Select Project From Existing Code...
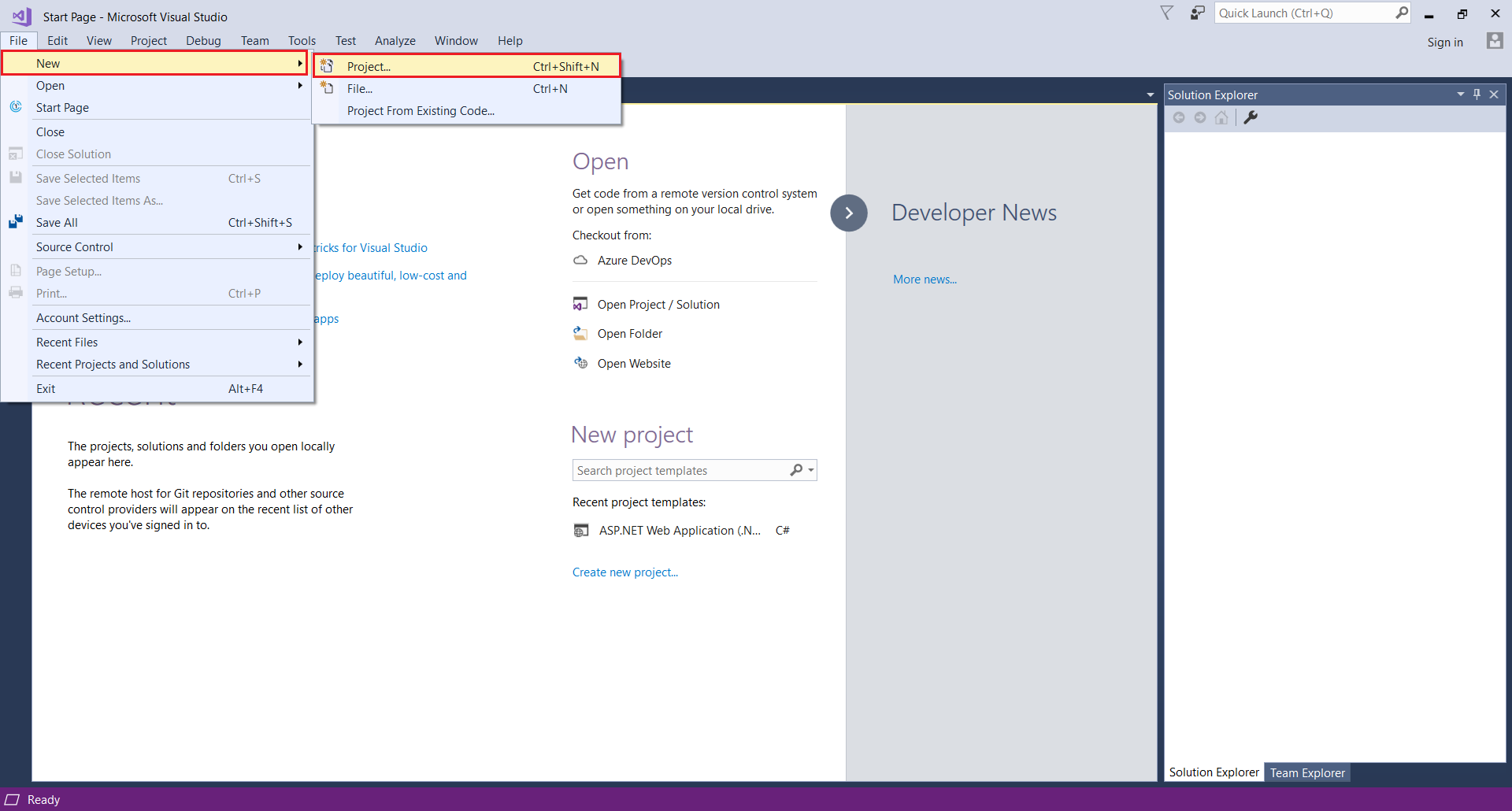The image size is (1512, 811). (467, 110)
